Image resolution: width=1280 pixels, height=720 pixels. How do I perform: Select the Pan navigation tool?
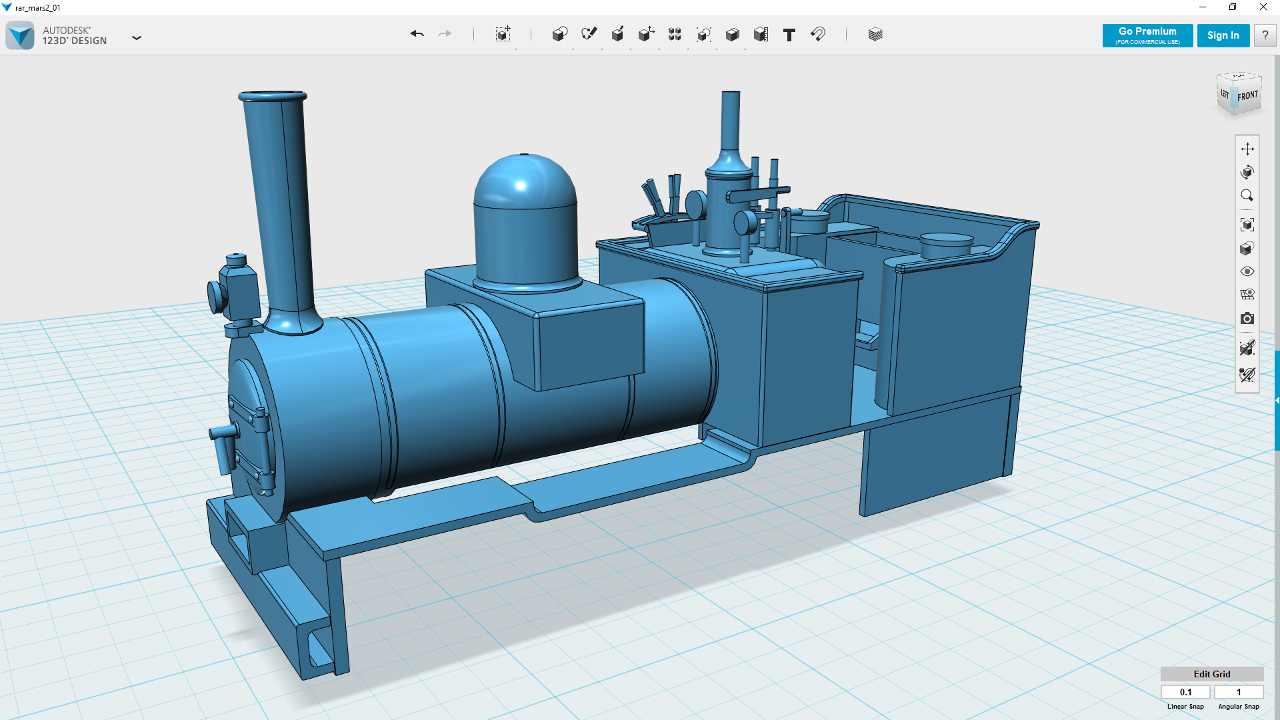(x=1247, y=148)
